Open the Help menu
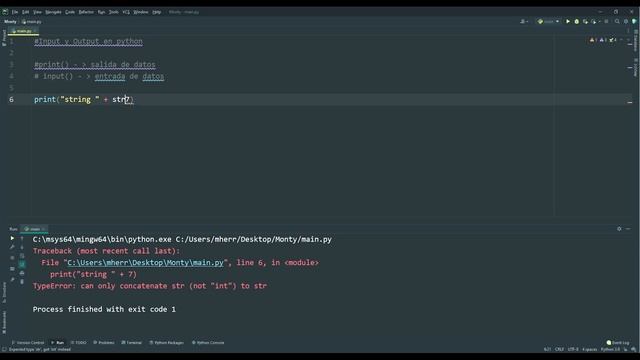640x360 pixels. tap(156, 12)
